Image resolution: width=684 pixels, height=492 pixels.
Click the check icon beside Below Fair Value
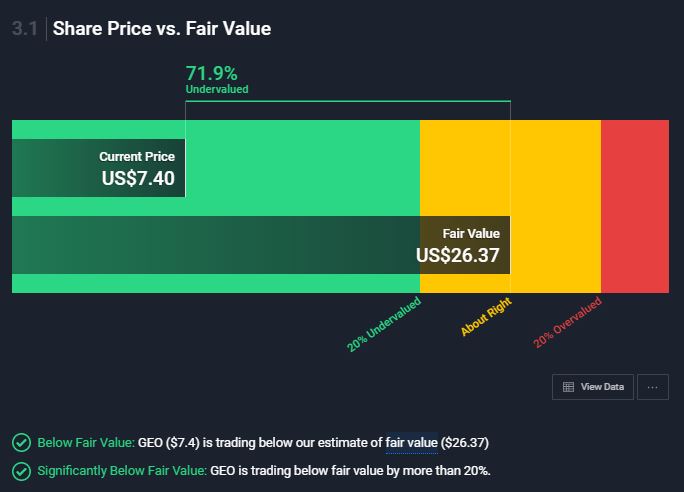pos(20,442)
